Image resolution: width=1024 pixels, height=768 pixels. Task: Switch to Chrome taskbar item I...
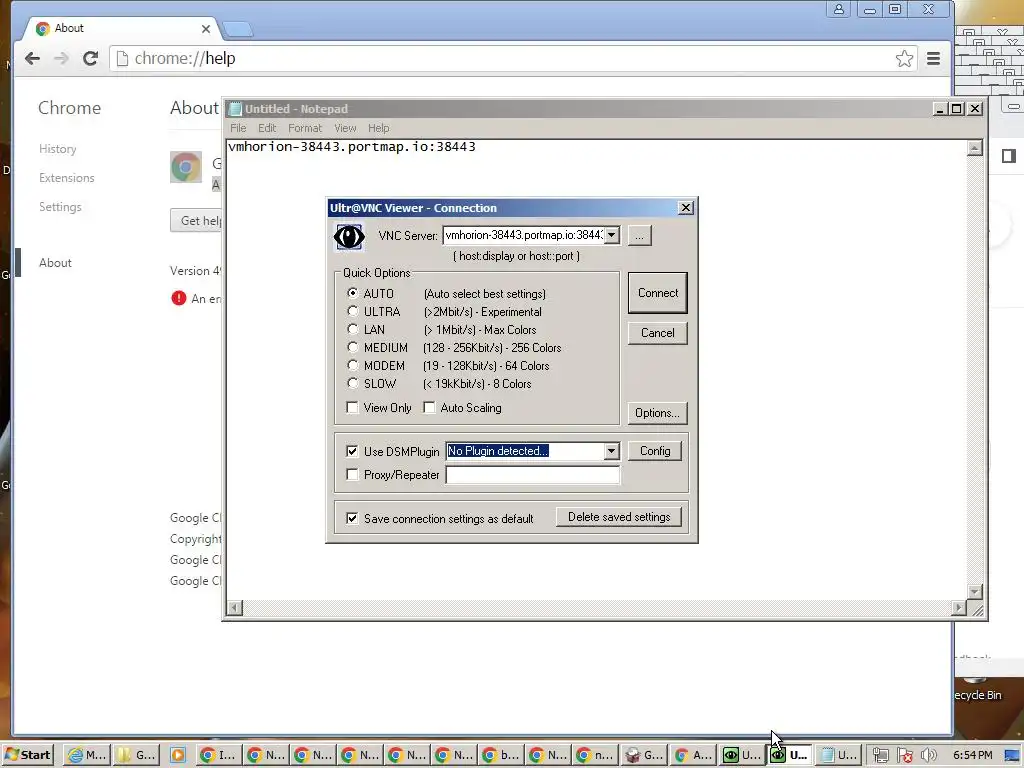click(x=218, y=755)
